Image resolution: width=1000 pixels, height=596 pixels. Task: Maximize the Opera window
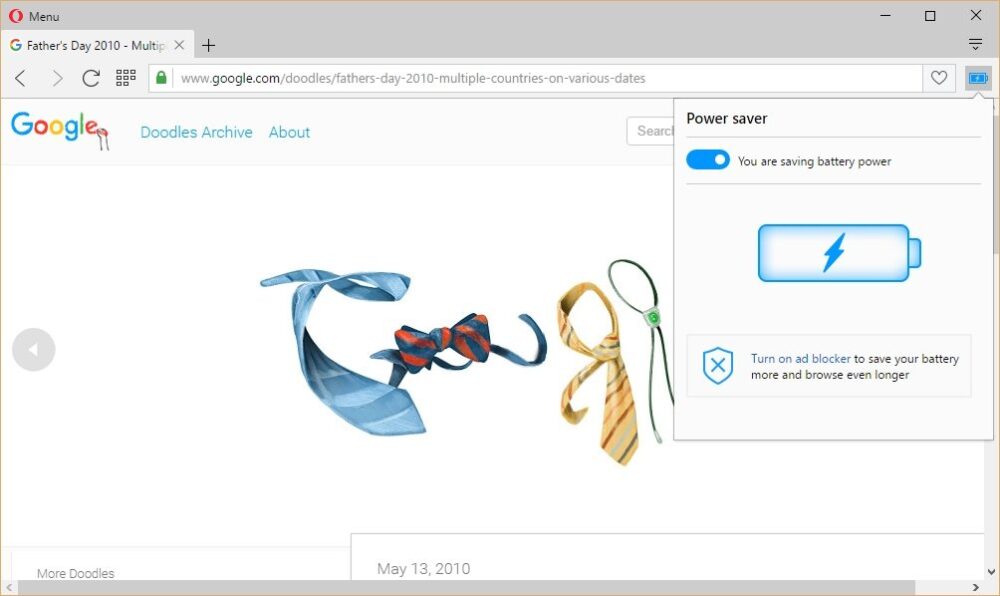click(x=930, y=15)
